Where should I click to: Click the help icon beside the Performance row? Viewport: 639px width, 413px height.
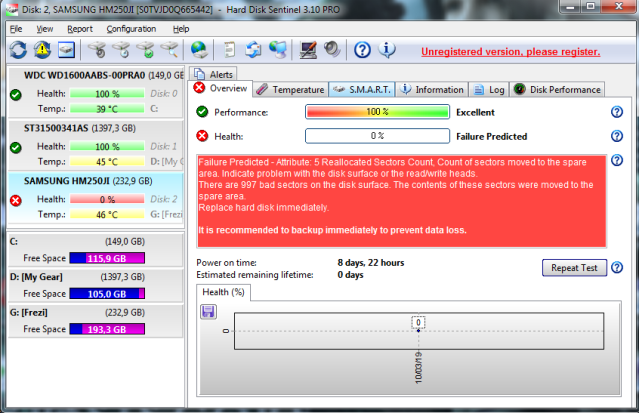tap(617, 112)
